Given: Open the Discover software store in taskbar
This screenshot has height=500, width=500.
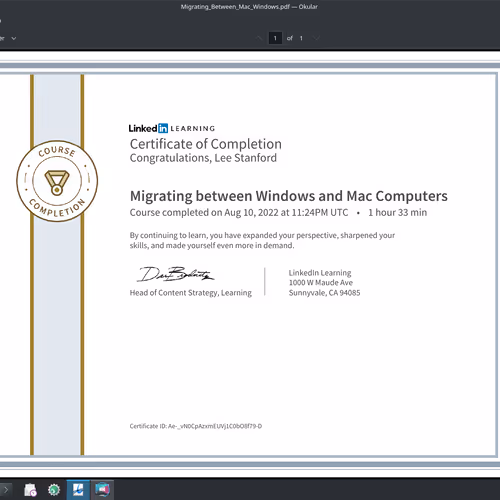Looking at the screenshot, I should (x=30, y=490).
